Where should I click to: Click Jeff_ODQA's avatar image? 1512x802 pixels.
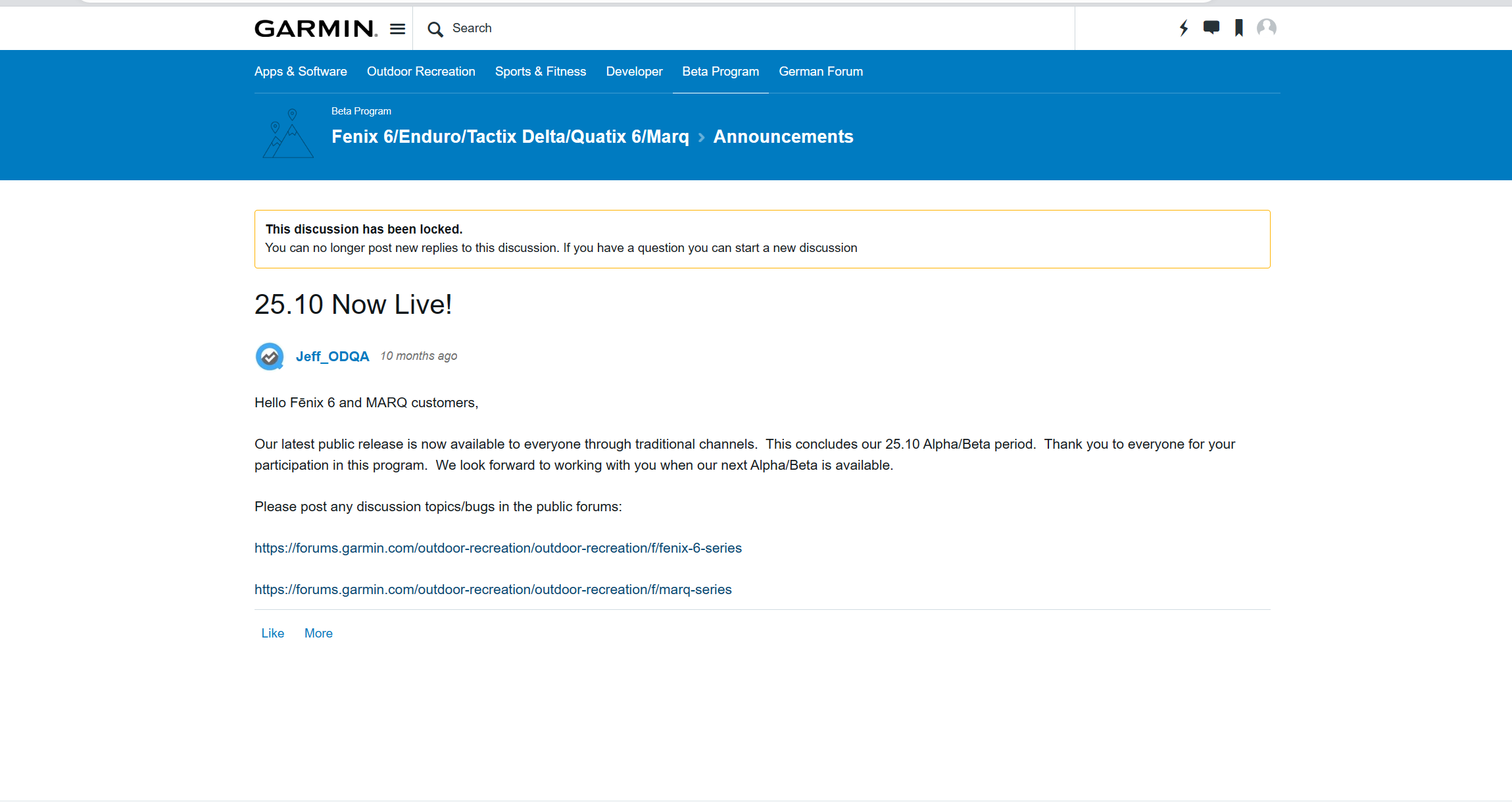point(270,357)
